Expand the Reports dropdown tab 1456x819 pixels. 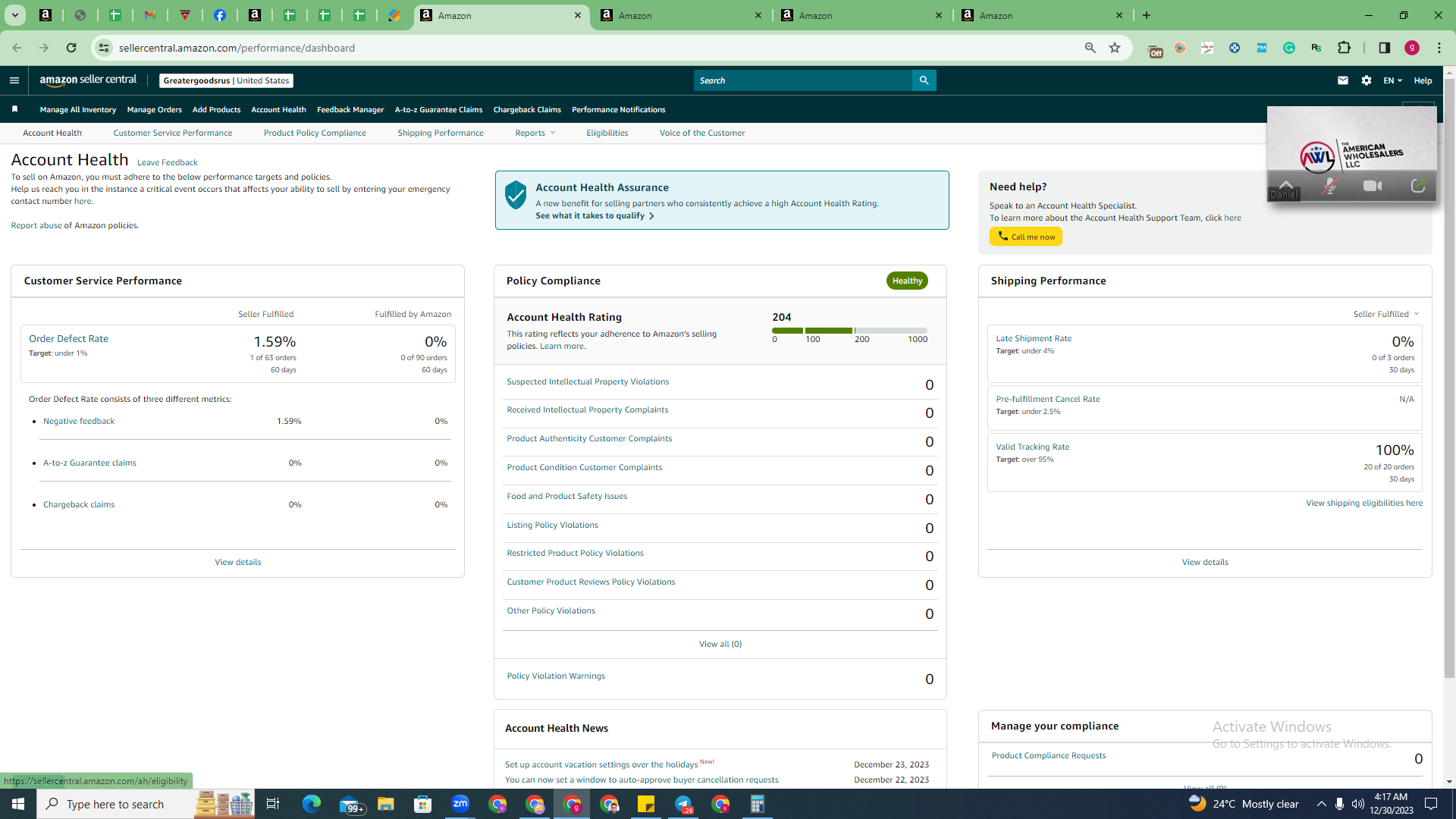(535, 133)
